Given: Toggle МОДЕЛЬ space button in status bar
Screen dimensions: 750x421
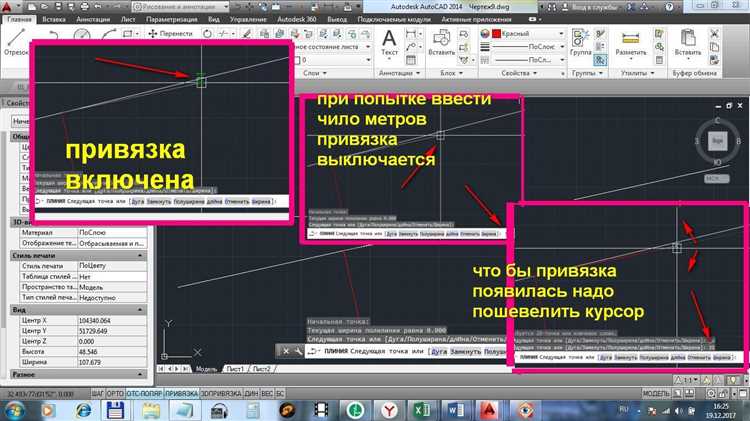Looking at the screenshot, I should [656, 393].
